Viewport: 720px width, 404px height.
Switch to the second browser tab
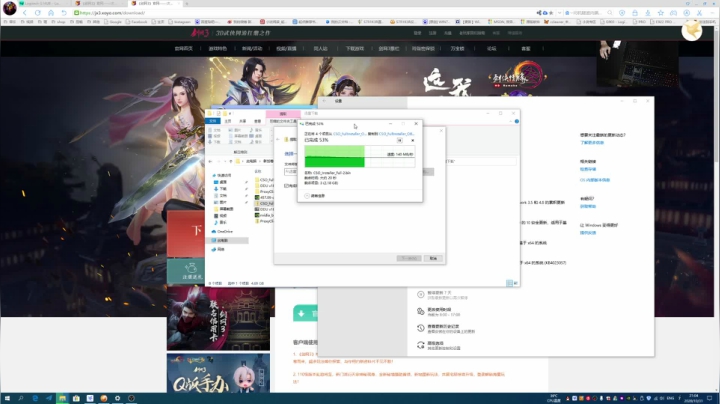[x=100, y=3]
